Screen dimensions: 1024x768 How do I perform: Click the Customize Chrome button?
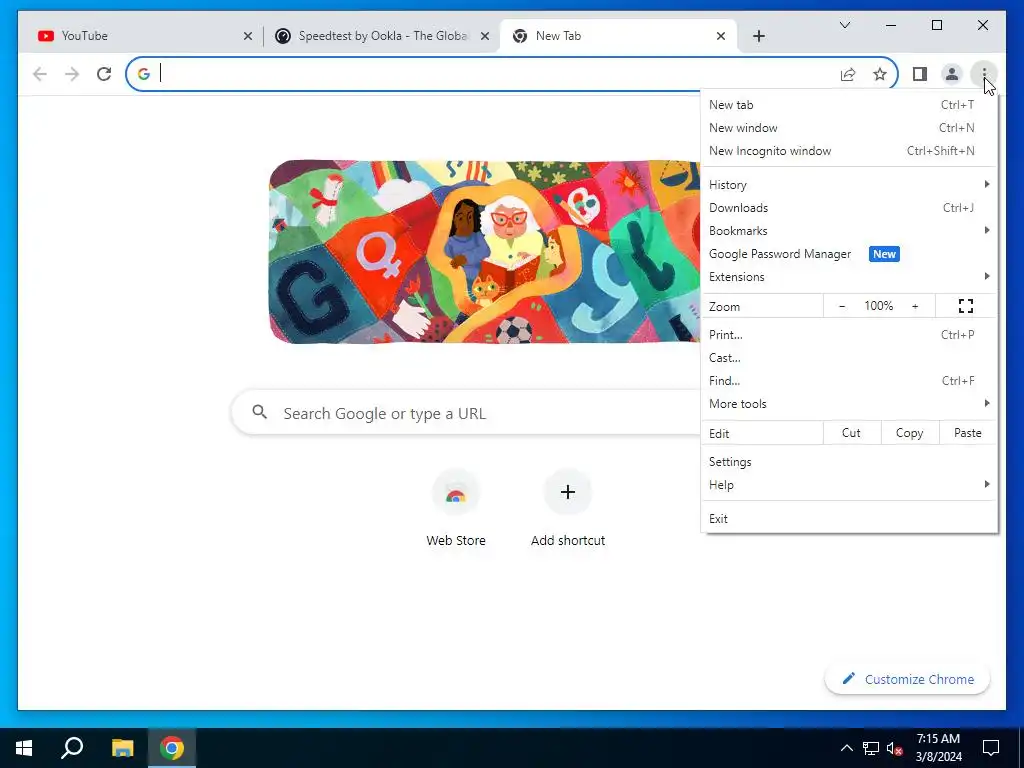click(908, 679)
